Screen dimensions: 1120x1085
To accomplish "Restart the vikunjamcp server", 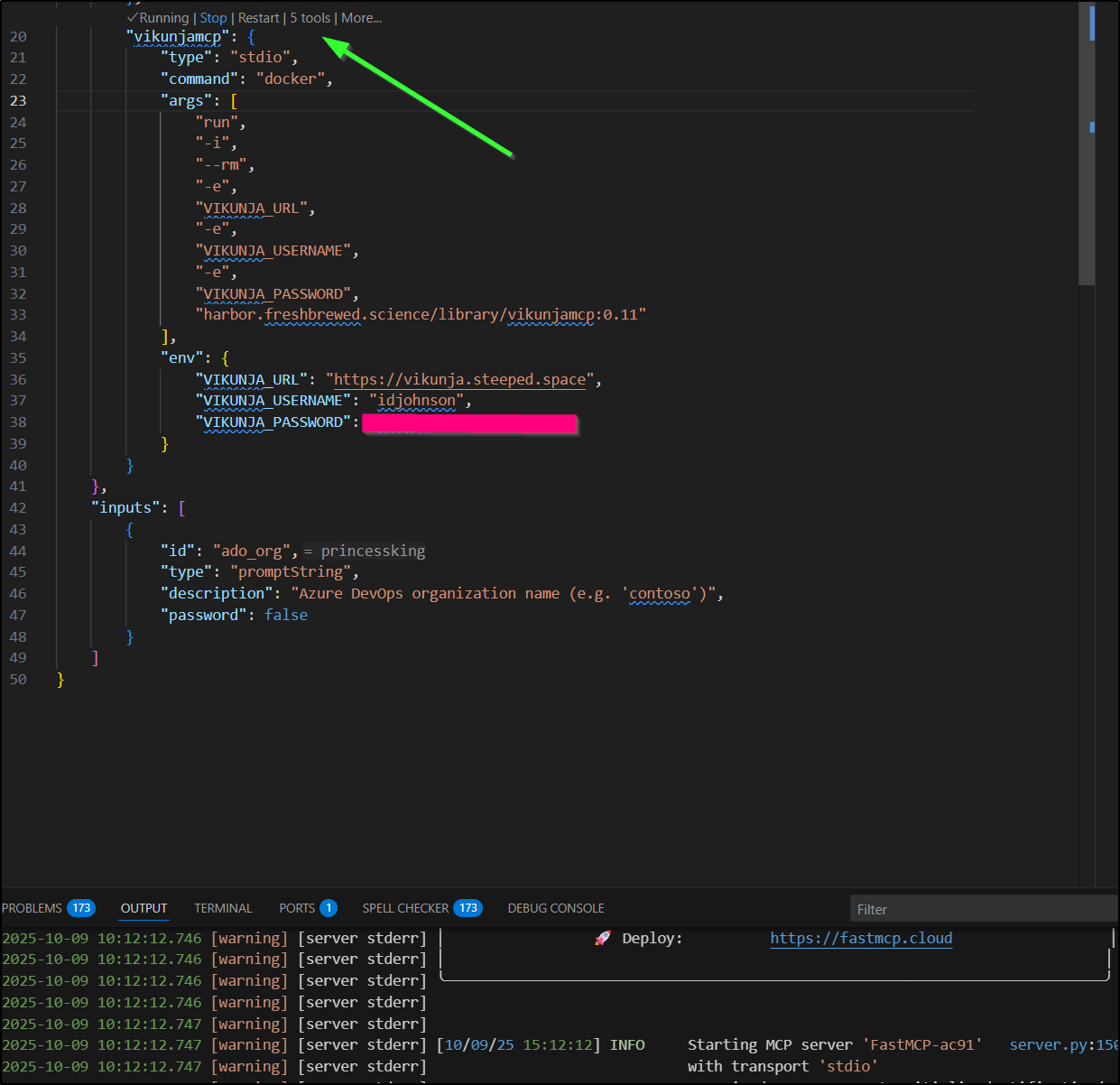I will coord(258,18).
